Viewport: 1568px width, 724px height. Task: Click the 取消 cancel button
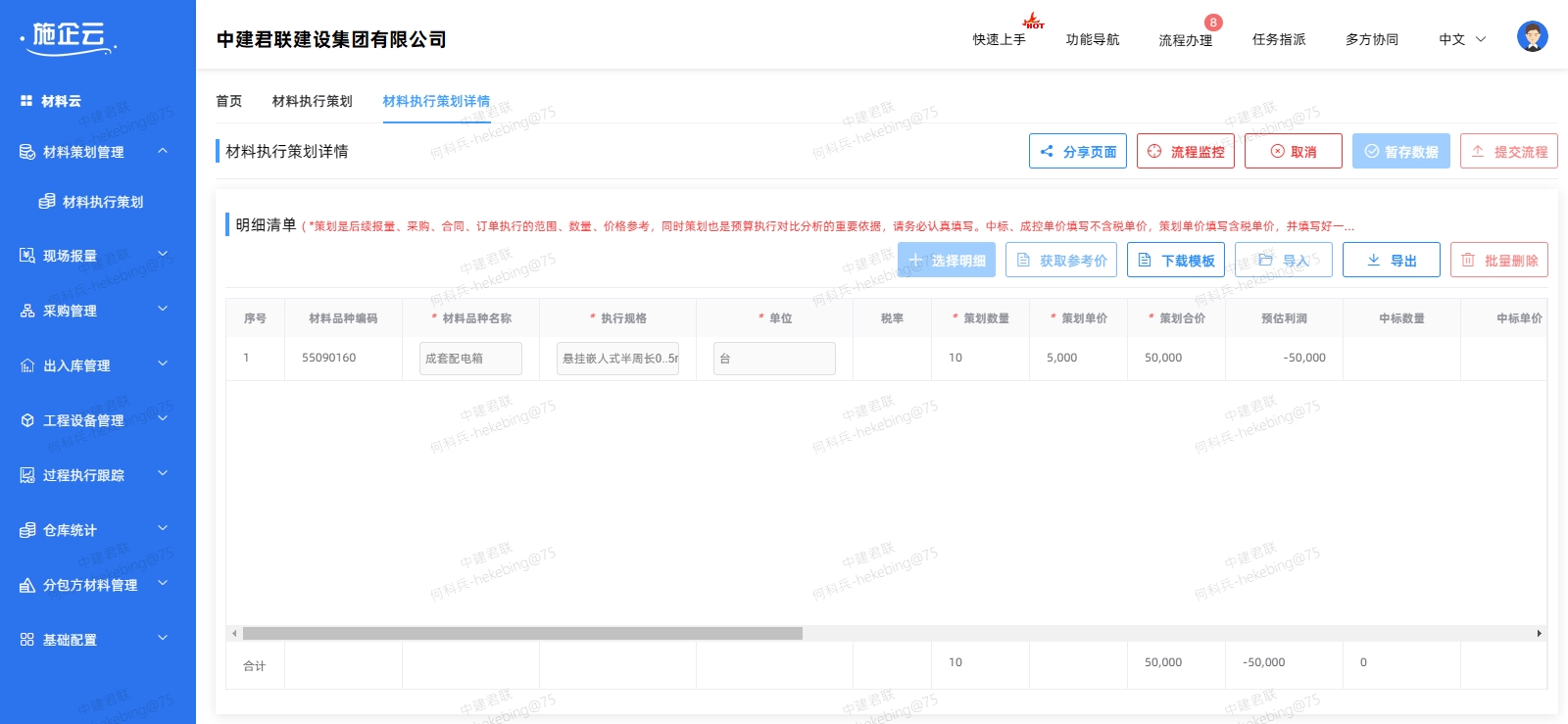click(1293, 152)
